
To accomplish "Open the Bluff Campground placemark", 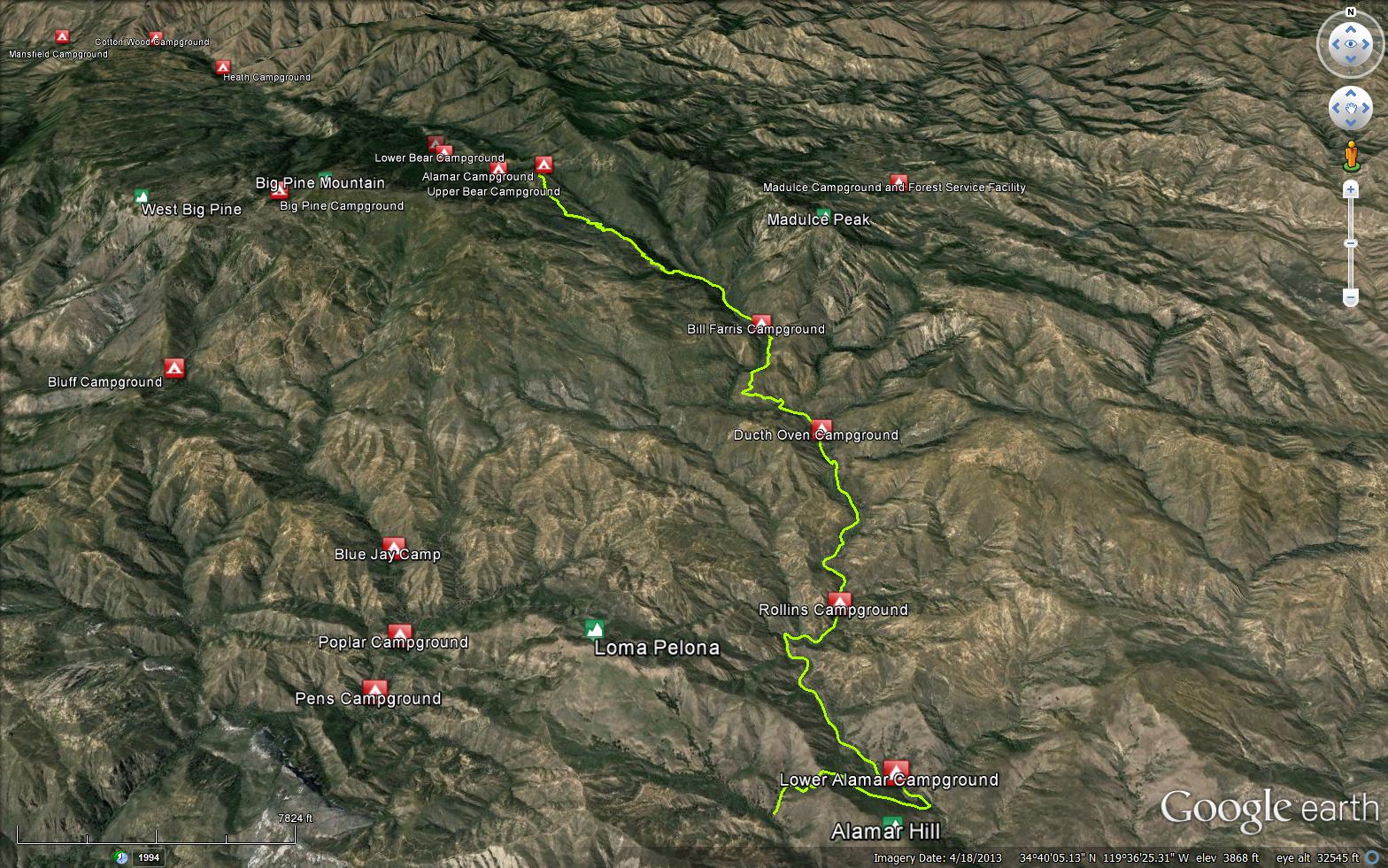I will point(174,368).
